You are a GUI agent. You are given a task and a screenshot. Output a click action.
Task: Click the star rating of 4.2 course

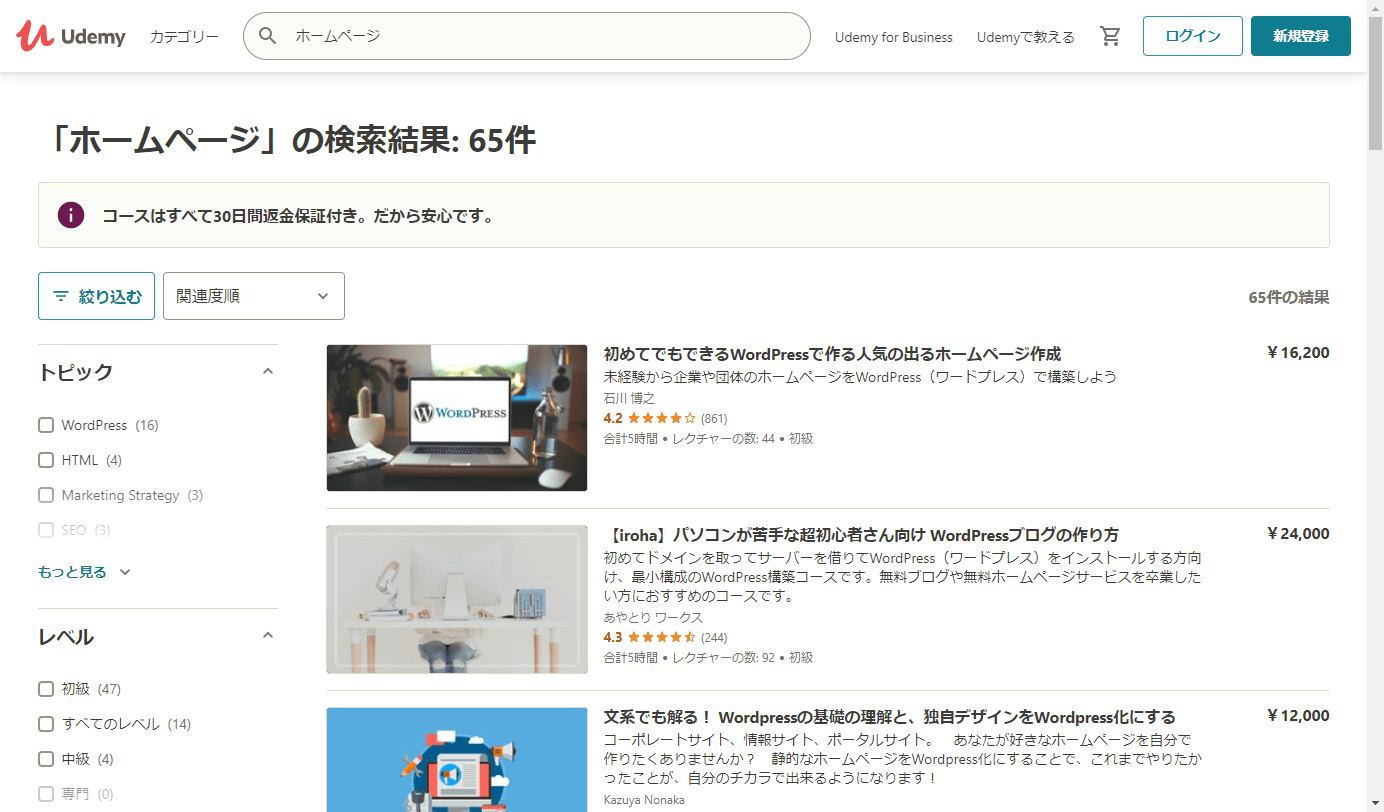(661, 418)
